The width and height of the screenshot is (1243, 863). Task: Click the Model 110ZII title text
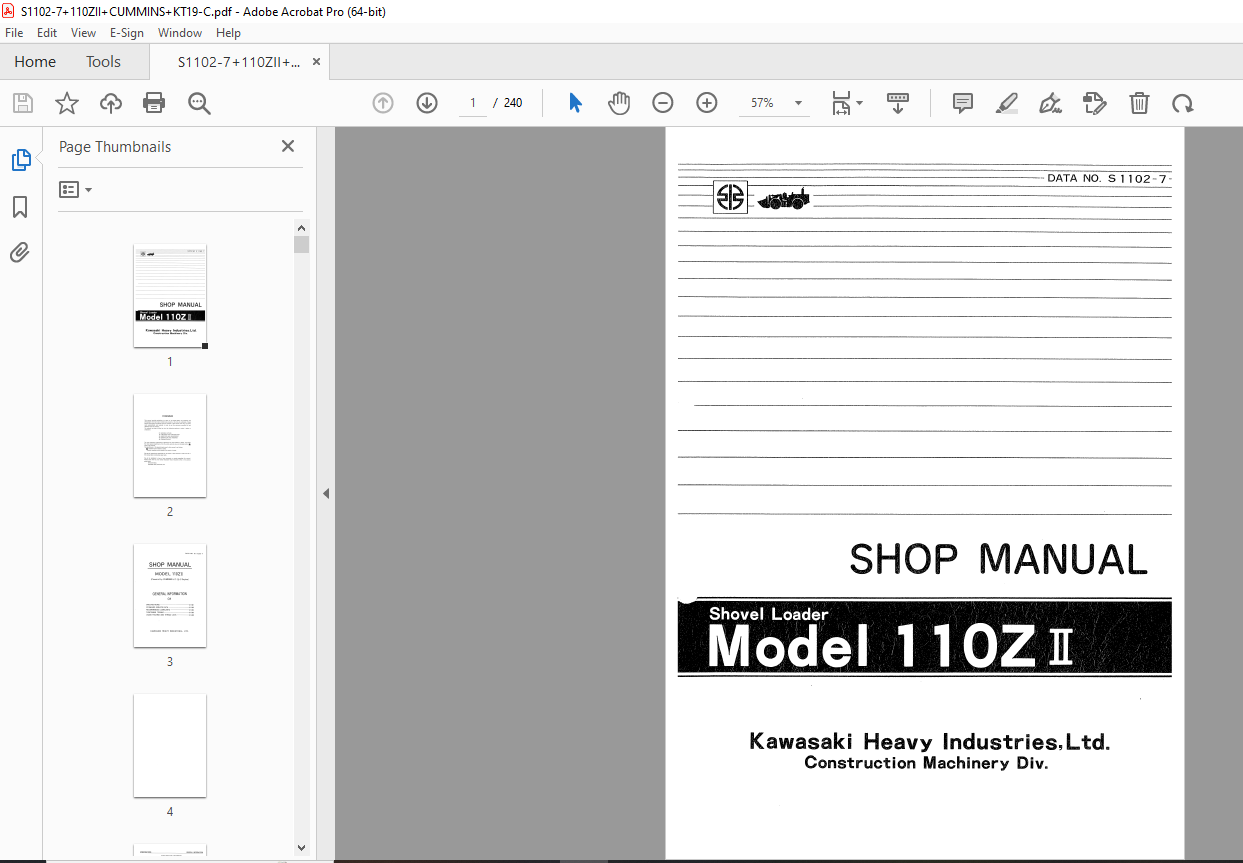tap(891, 646)
